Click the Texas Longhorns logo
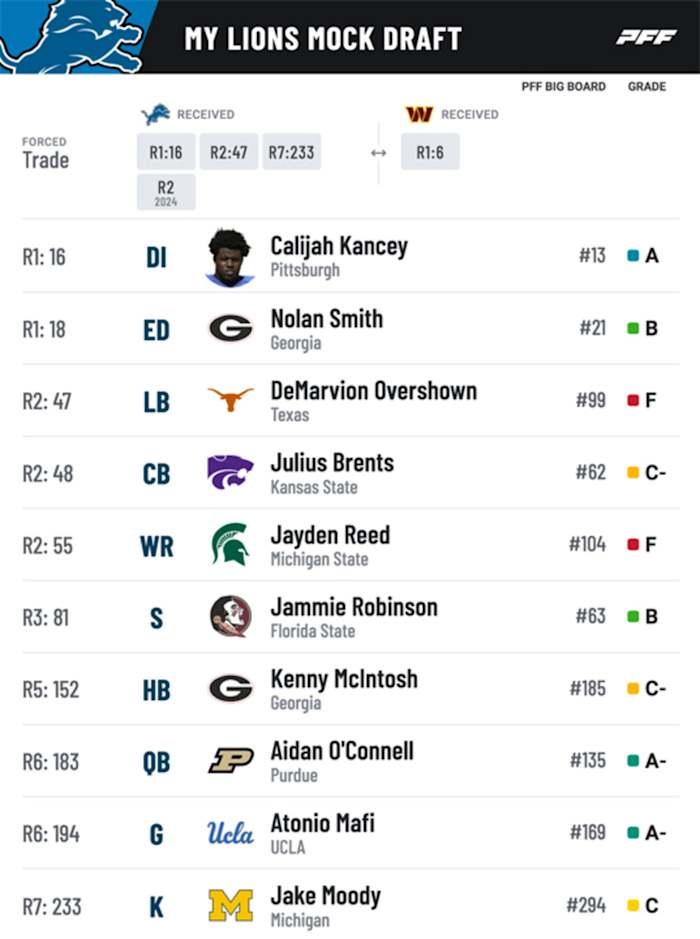This screenshot has height=939, width=700. tap(231, 400)
